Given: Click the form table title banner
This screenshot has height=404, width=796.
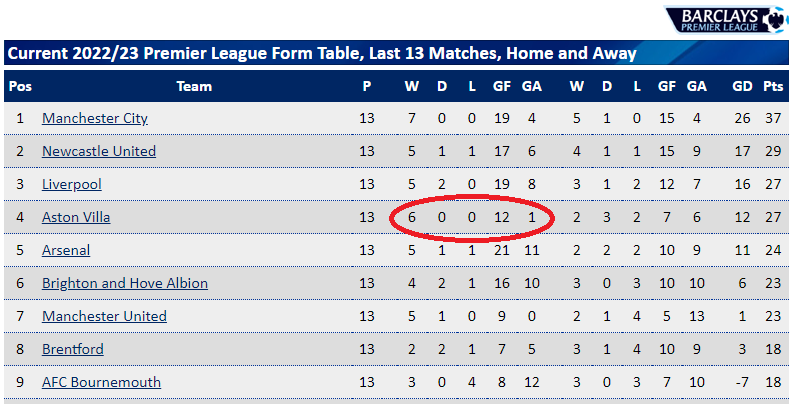Looking at the screenshot, I should [396, 53].
